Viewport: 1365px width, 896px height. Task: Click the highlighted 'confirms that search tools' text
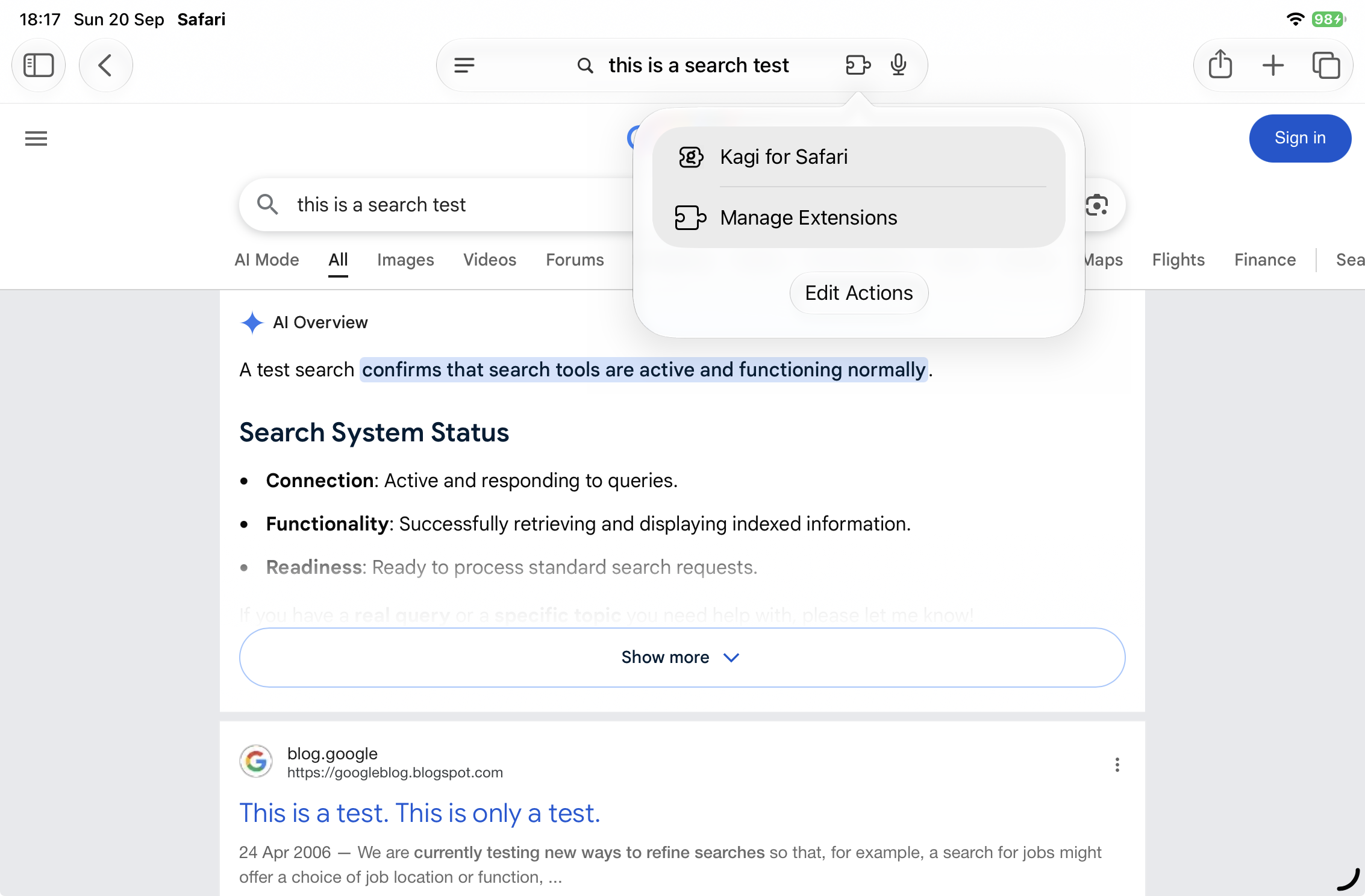(x=643, y=370)
